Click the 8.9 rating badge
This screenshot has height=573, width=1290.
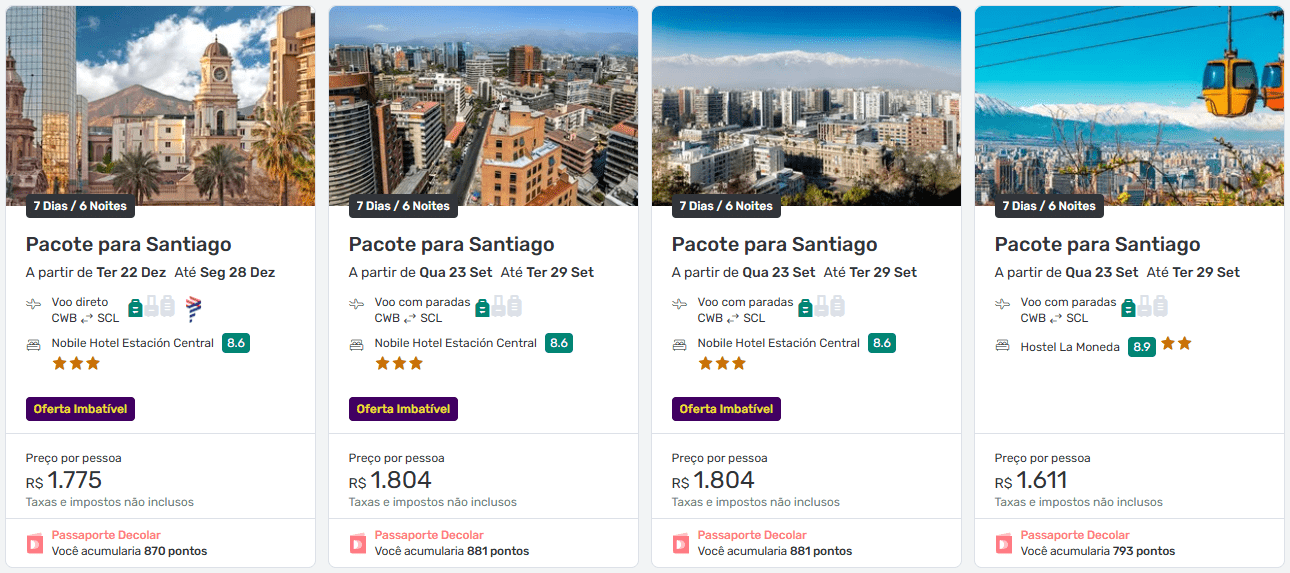[1141, 347]
